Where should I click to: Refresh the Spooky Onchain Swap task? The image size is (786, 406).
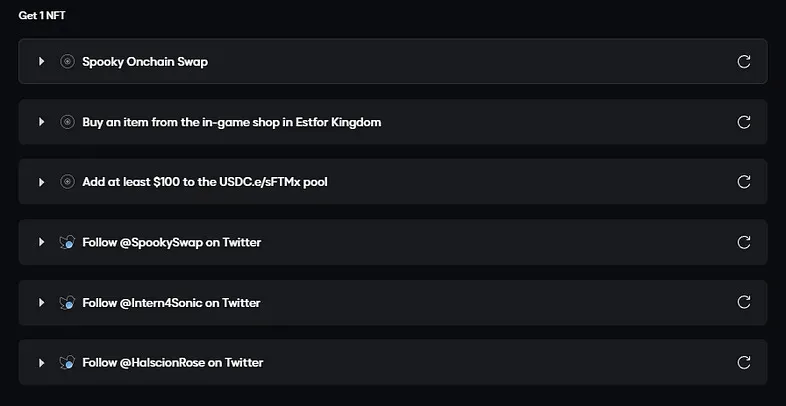[743, 62]
